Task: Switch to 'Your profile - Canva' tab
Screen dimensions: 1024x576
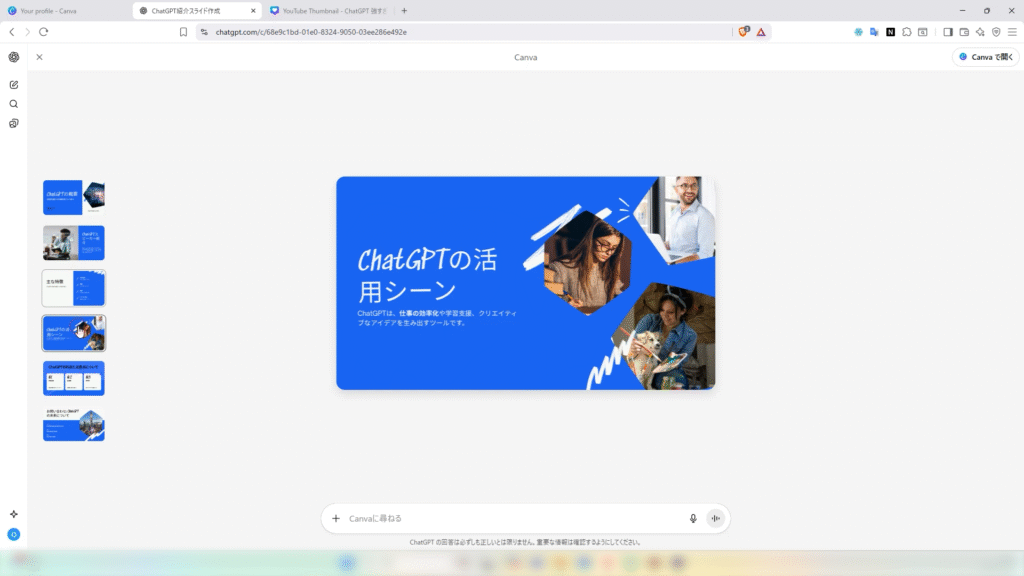Action: pos(65,11)
